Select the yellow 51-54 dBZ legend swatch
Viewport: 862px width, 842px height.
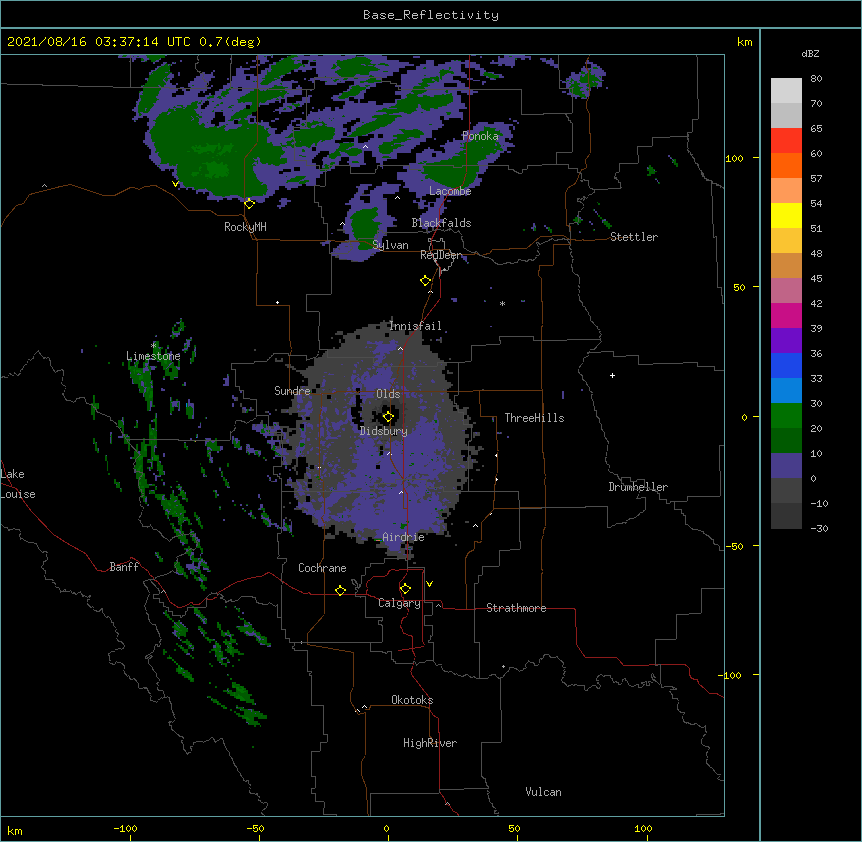(786, 215)
